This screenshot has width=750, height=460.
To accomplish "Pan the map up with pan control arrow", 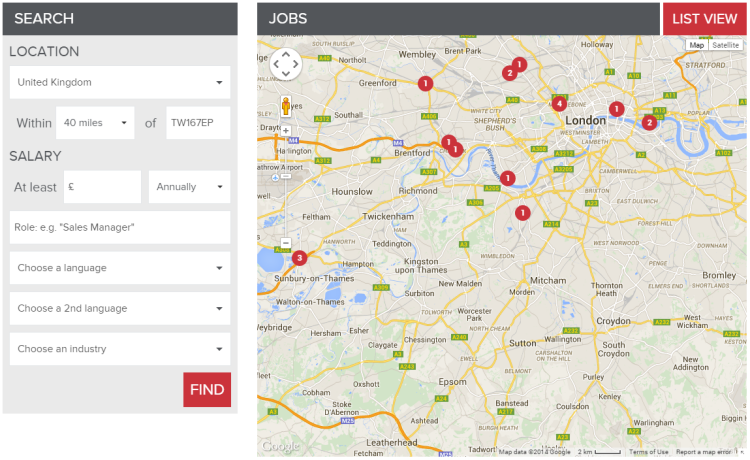I will [286, 54].
